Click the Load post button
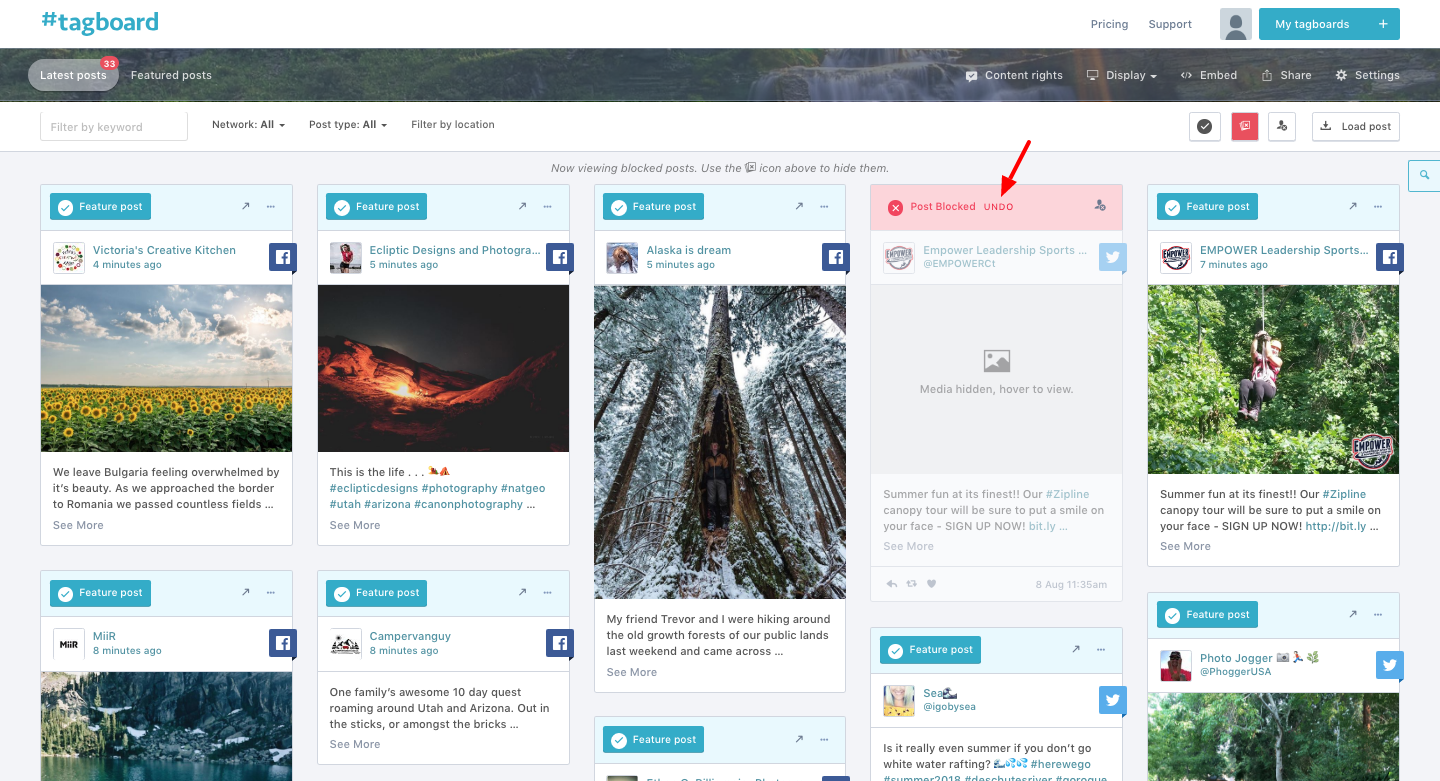 [1356, 126]
